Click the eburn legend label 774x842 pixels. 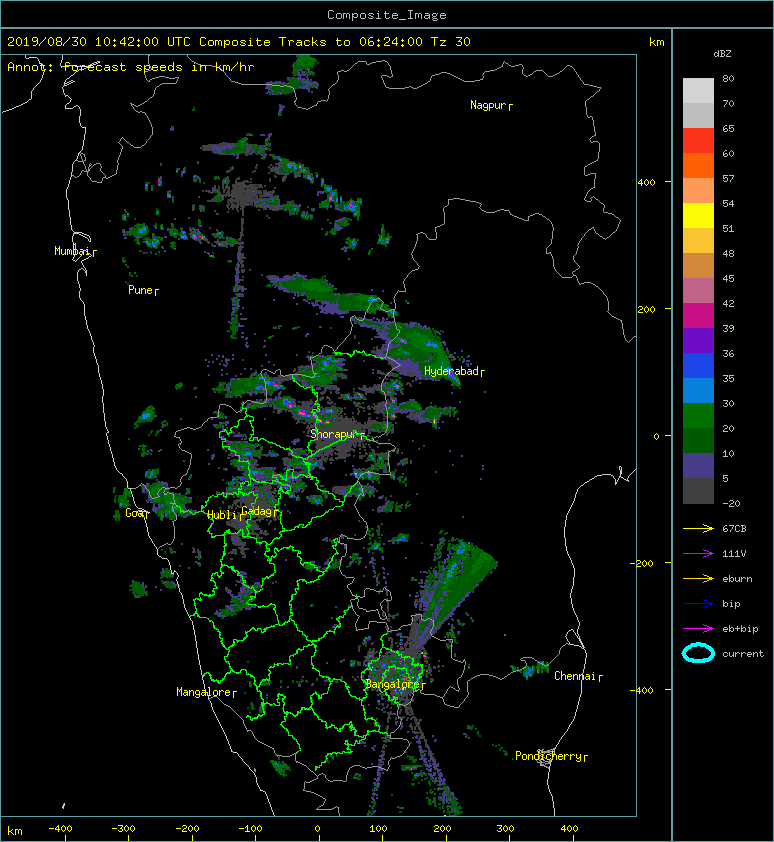pos(737,579)
